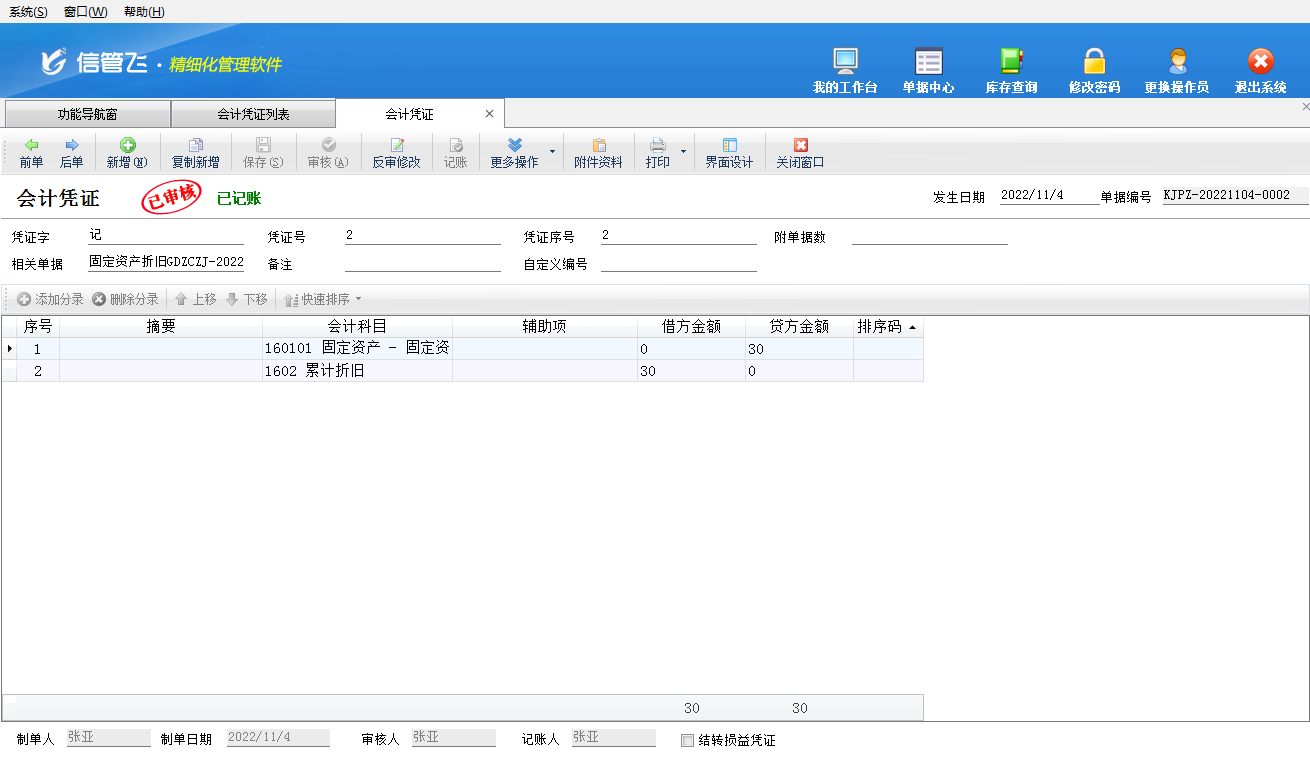
Task: Select row 2 累计折旧 account cell
Action: click(x=357, y=371)
